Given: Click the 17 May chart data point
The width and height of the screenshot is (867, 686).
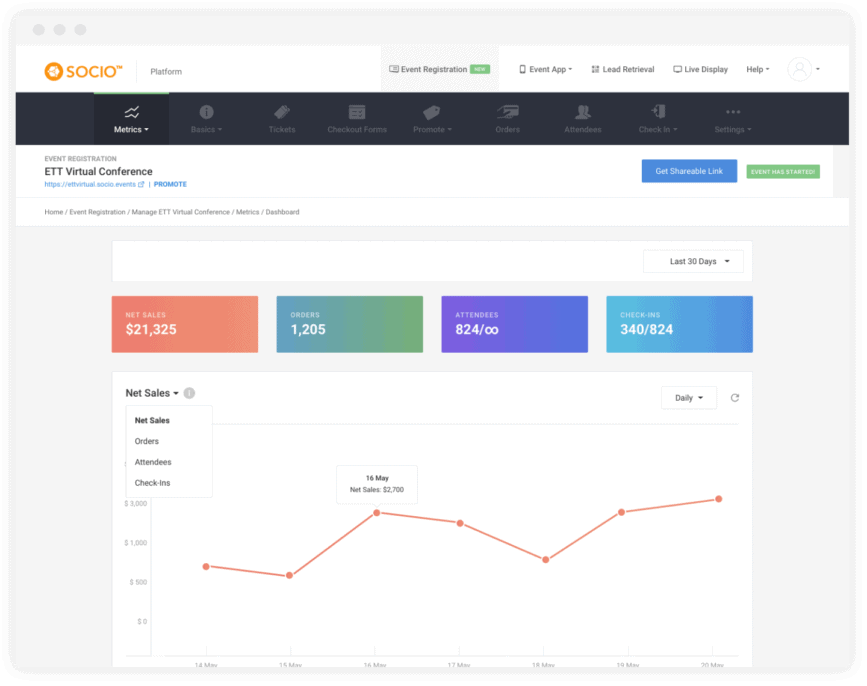Looking at the screenshot, I should (x=460, y=523).
